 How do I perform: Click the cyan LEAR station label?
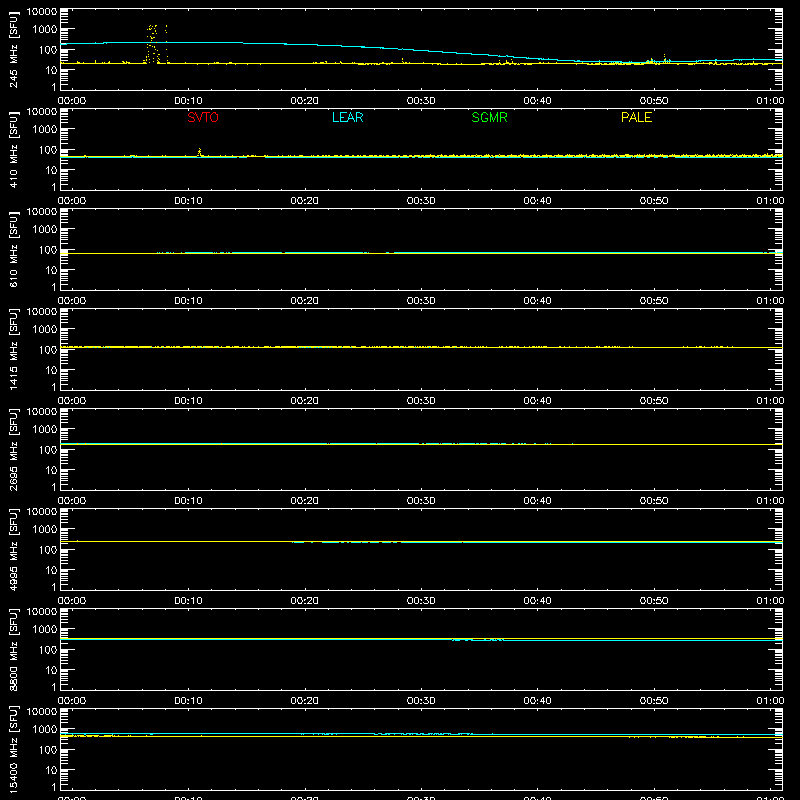[347, 117]
